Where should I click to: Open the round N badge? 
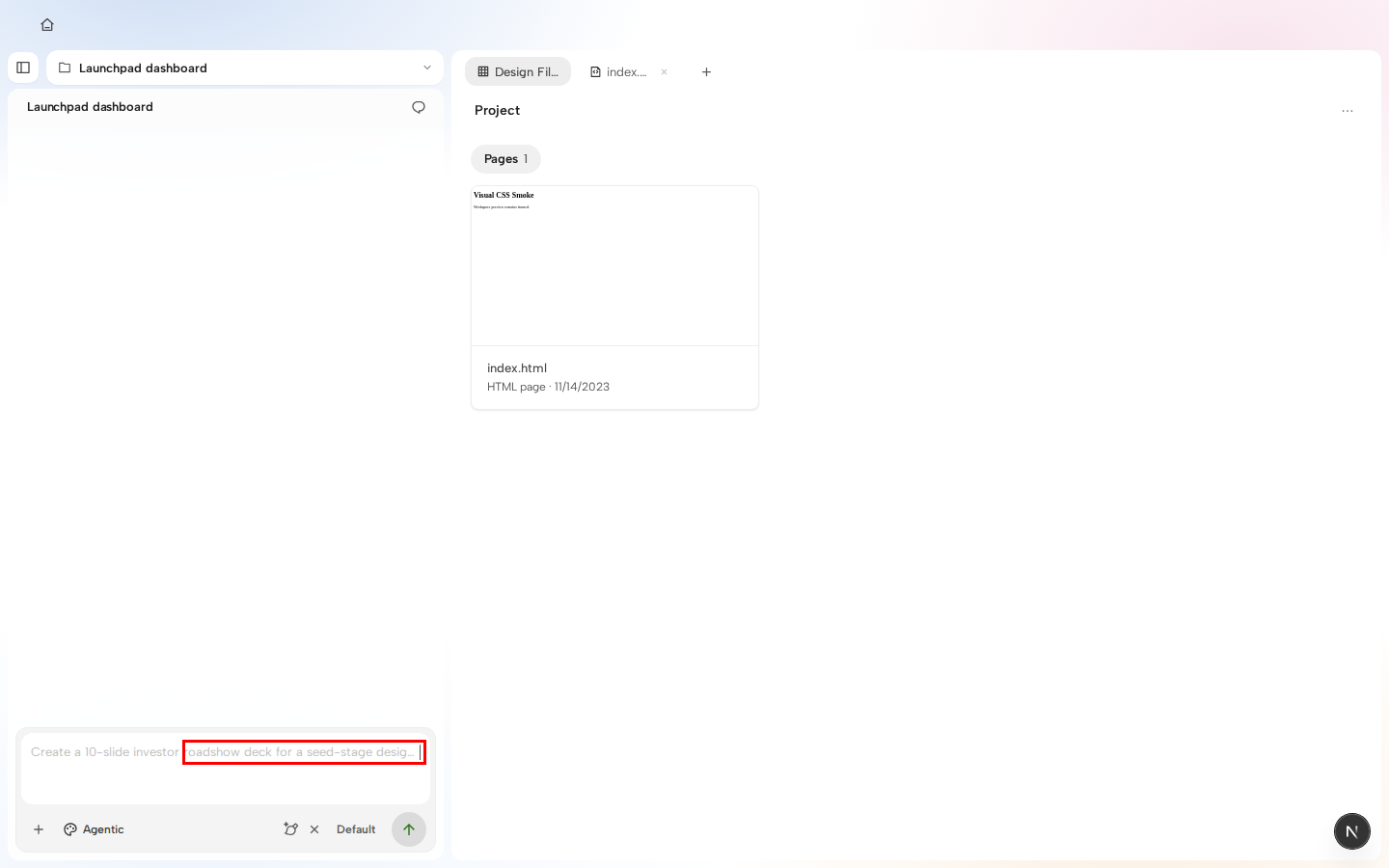(x=1352, y=831)
